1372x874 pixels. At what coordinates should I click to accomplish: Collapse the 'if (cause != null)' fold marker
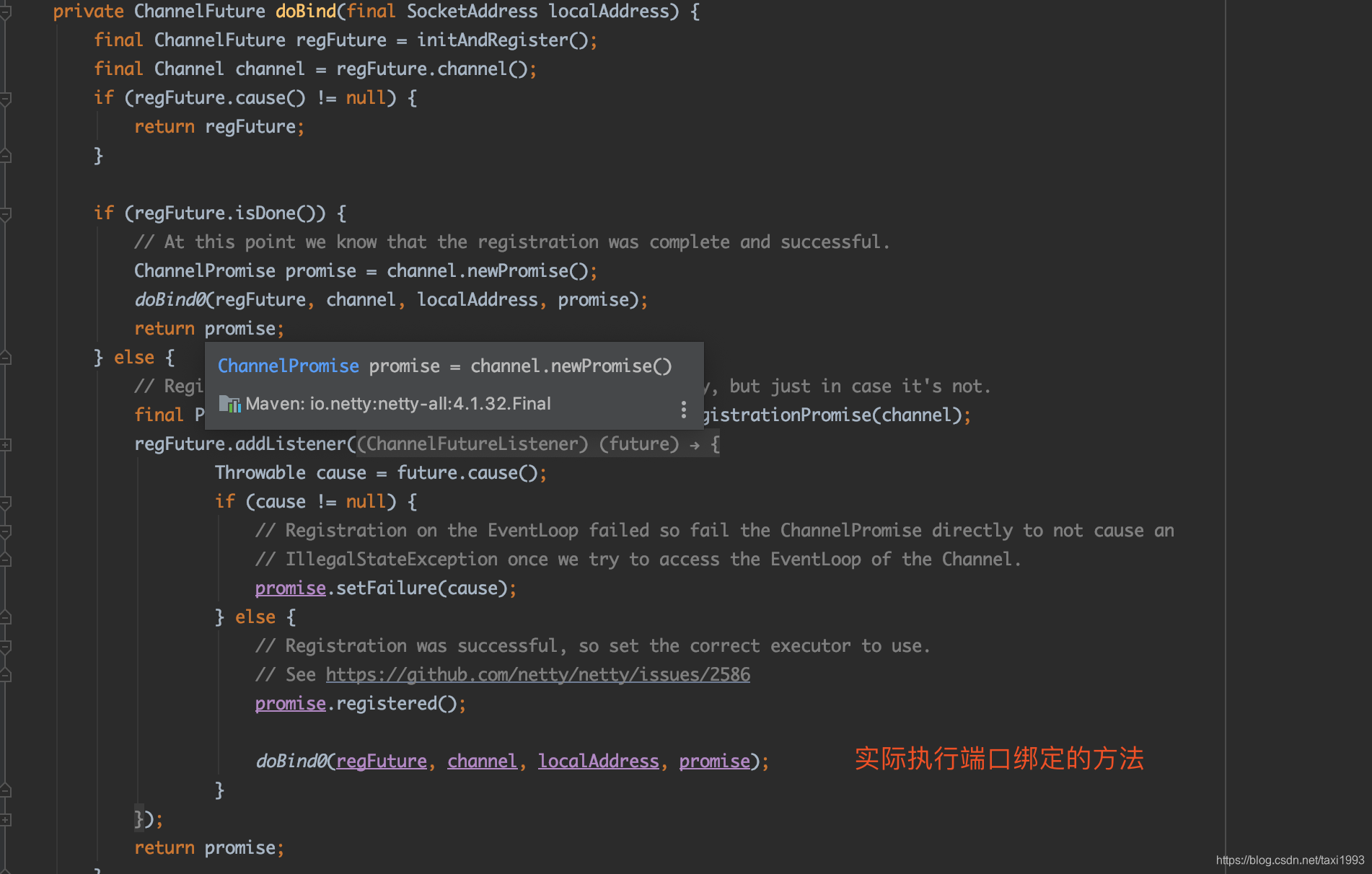point(5,503)
